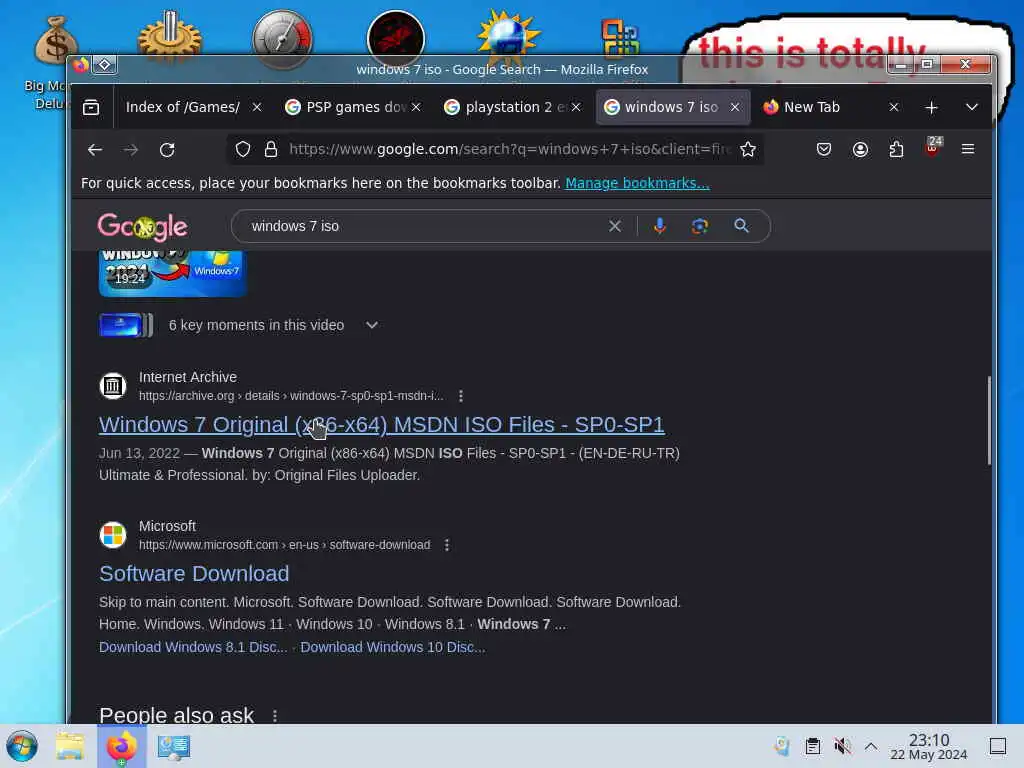Click the forward navigation arrow

coord(131,150)
